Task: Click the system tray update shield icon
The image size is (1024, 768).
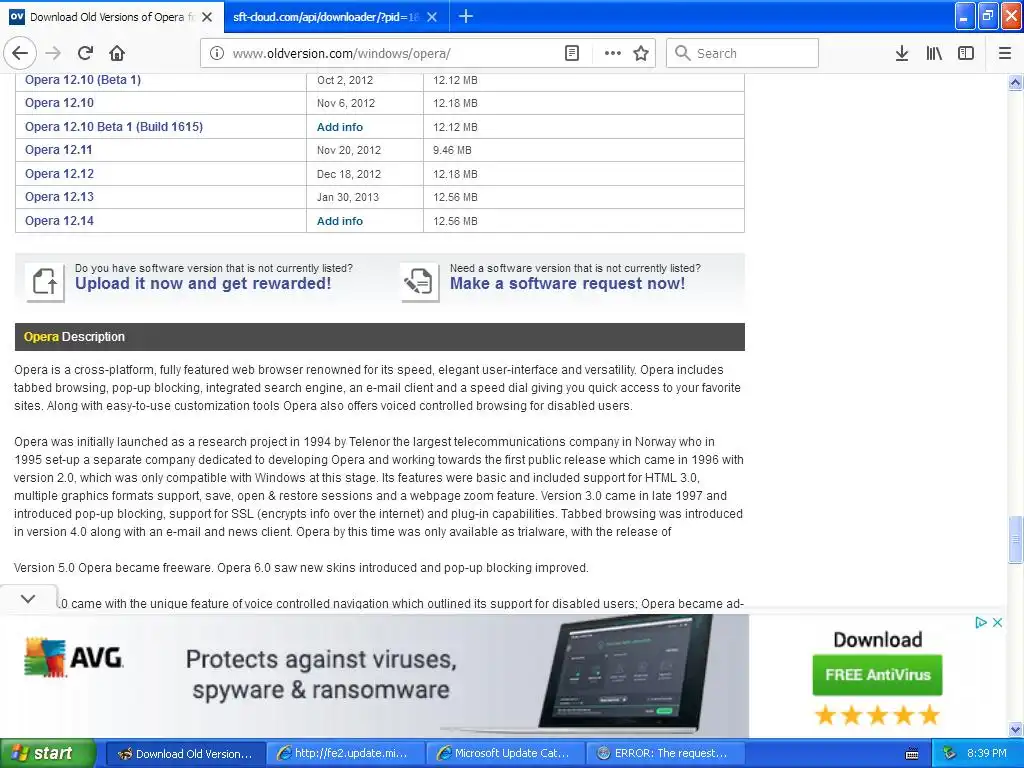Action: (950, 753)
